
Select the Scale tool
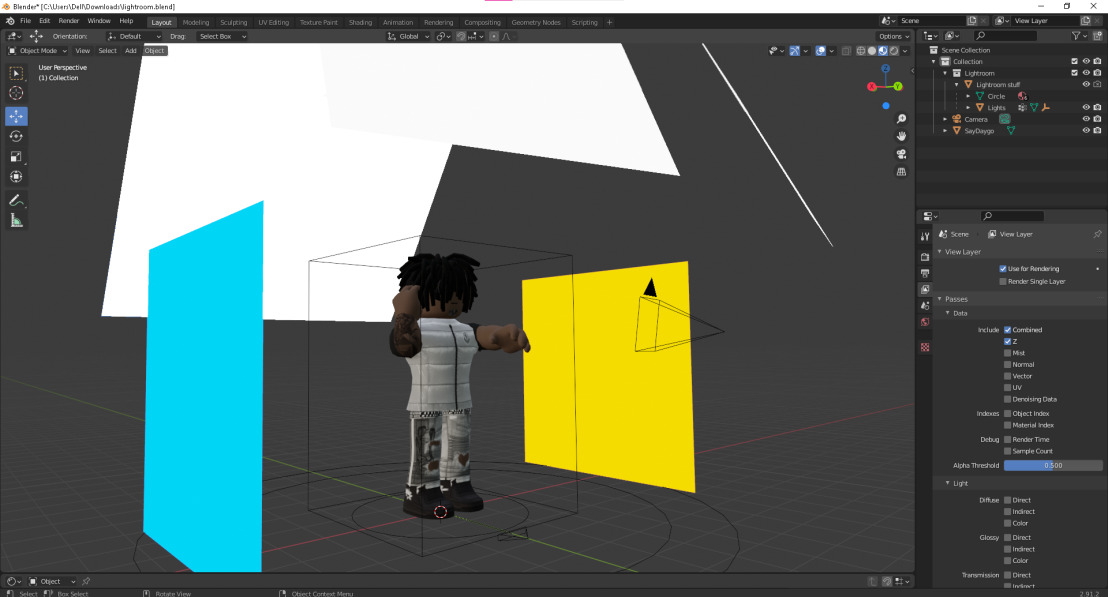click(x=16, y=157)
